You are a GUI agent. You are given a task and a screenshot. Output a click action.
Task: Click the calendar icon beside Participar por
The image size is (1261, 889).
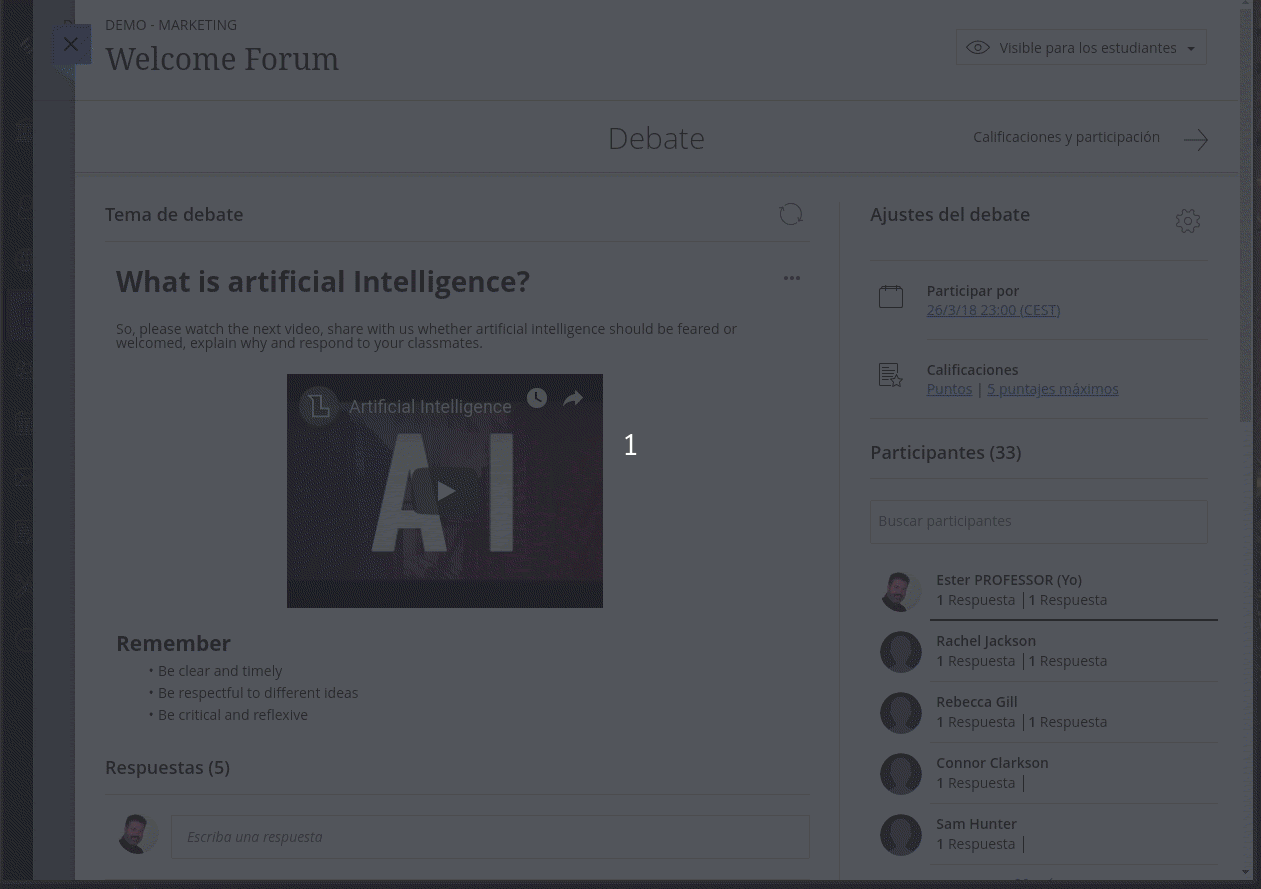pyautogui.click(x=891, y=296)
